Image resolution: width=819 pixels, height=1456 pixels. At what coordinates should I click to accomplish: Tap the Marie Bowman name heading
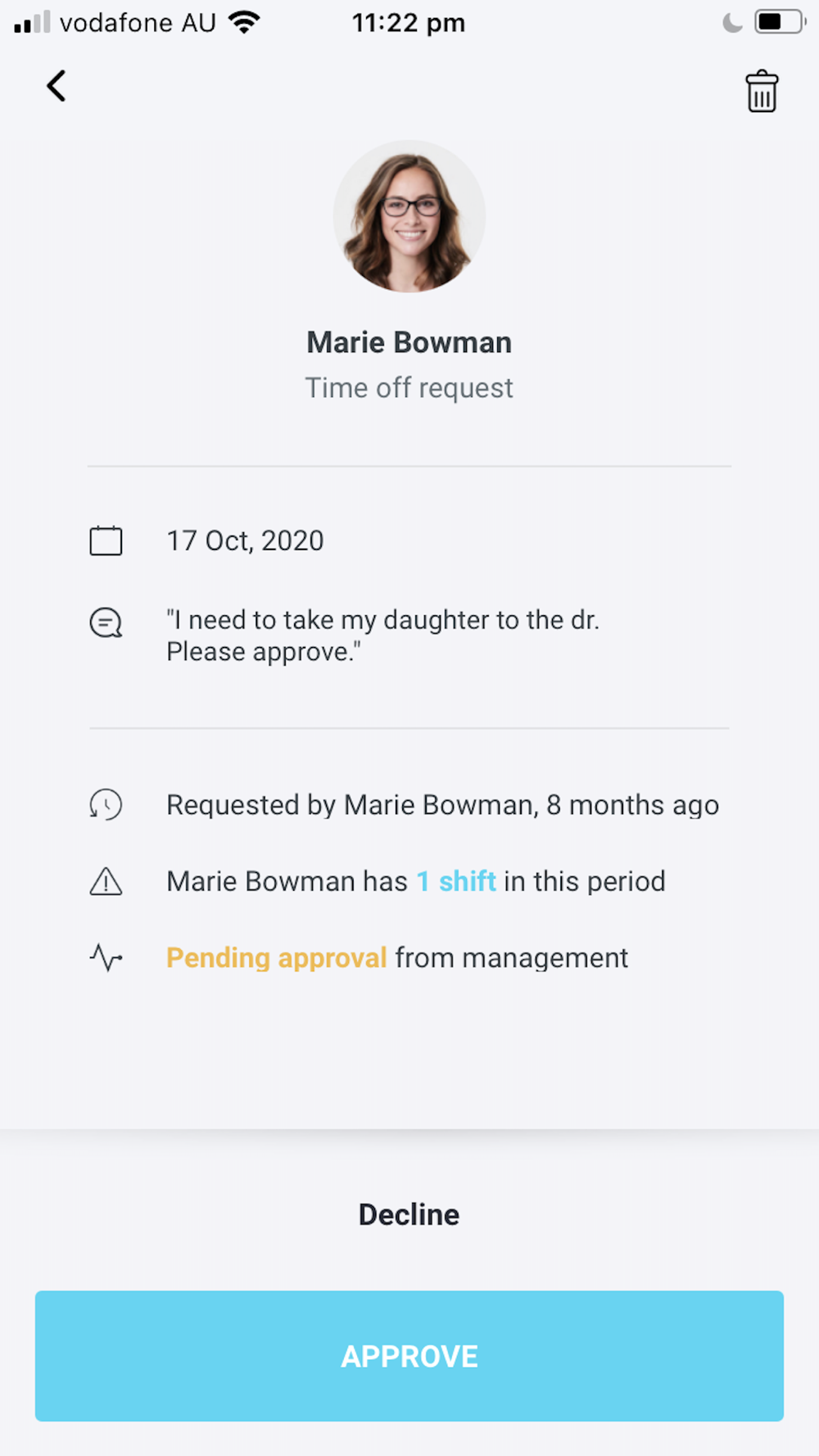(409, 342)
